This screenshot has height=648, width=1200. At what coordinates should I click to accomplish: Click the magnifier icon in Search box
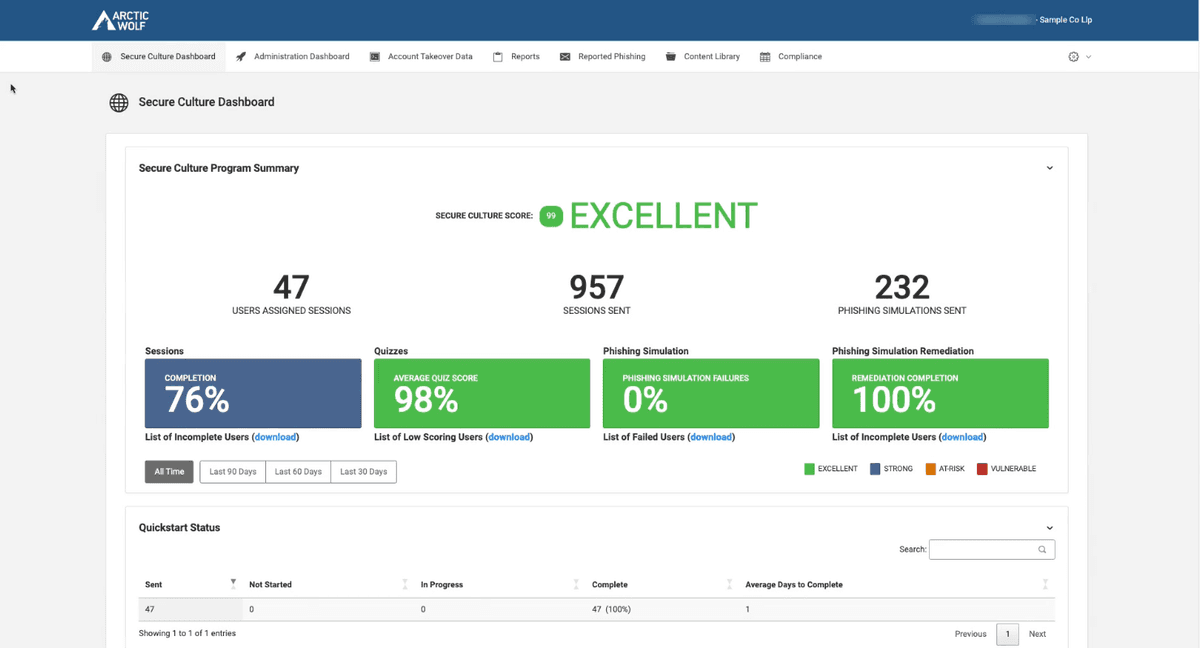tap(1042, 549)
